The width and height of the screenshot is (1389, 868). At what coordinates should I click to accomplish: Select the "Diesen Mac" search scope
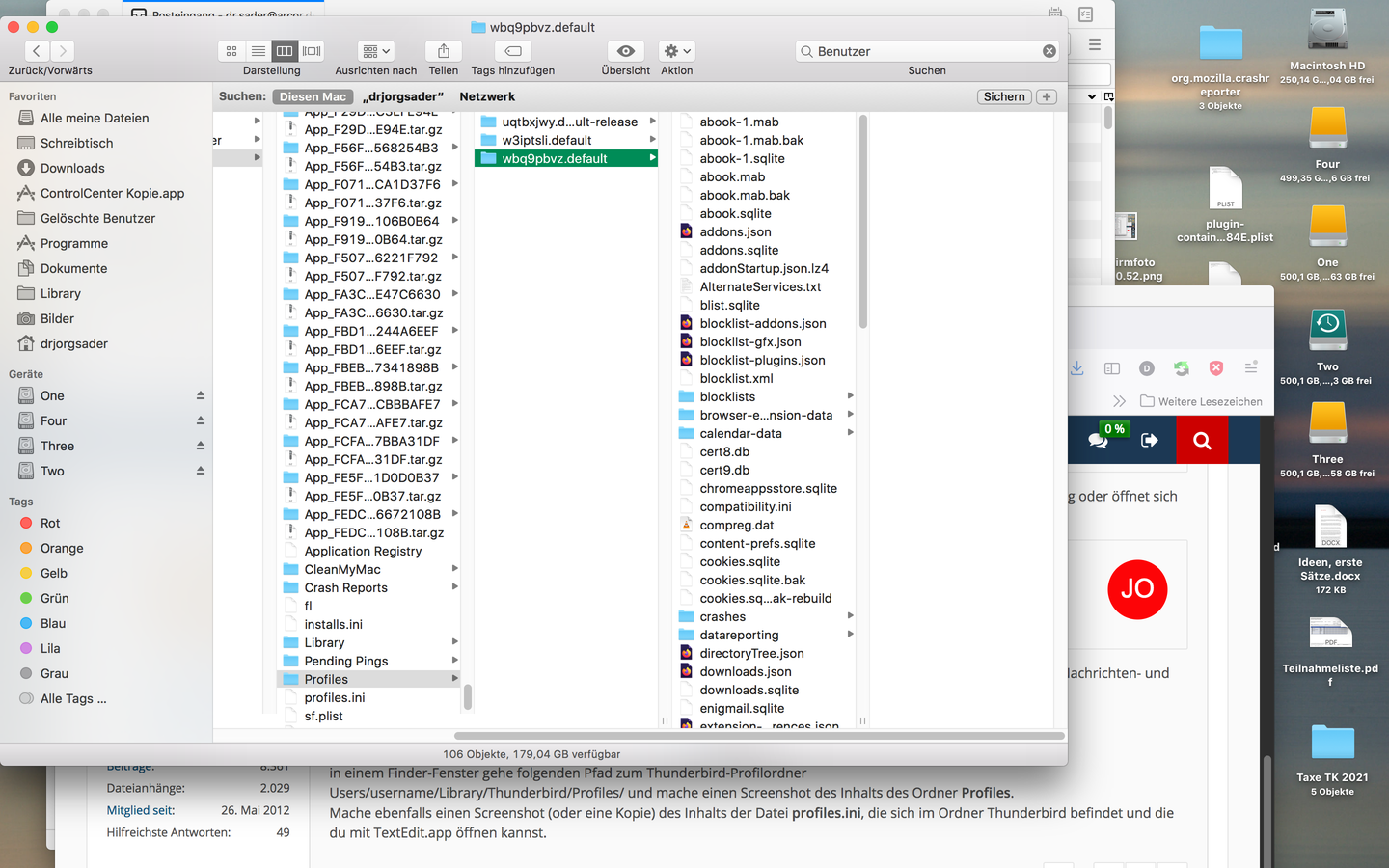tap(313, 96)
